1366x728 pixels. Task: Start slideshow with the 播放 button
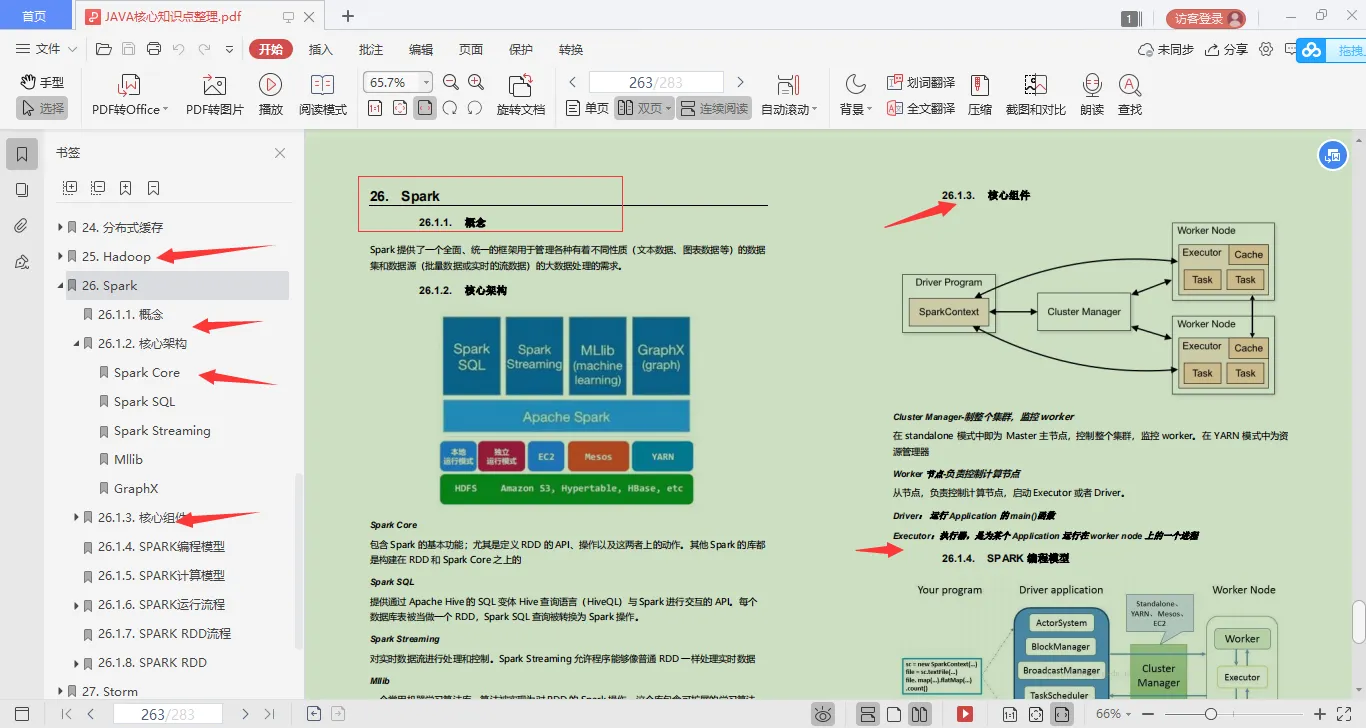coord(270,95)
